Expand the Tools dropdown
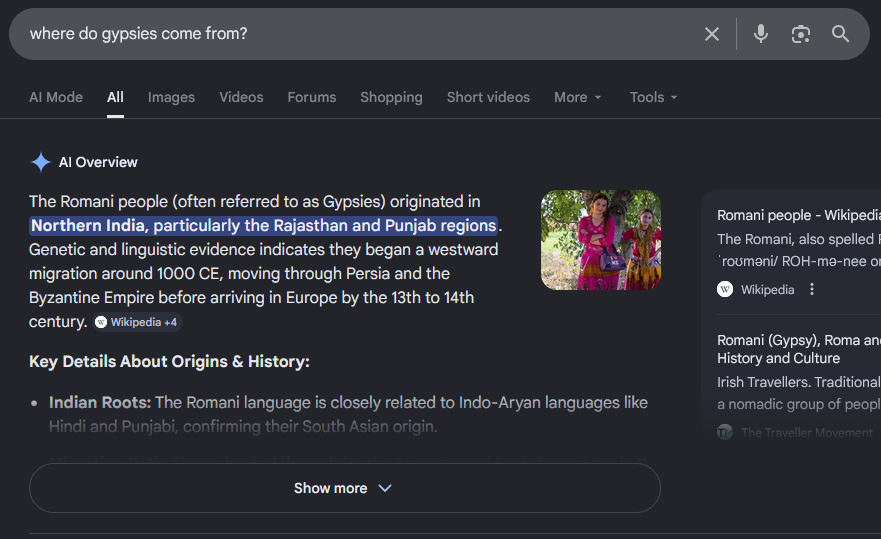 (x=653, y=97)
